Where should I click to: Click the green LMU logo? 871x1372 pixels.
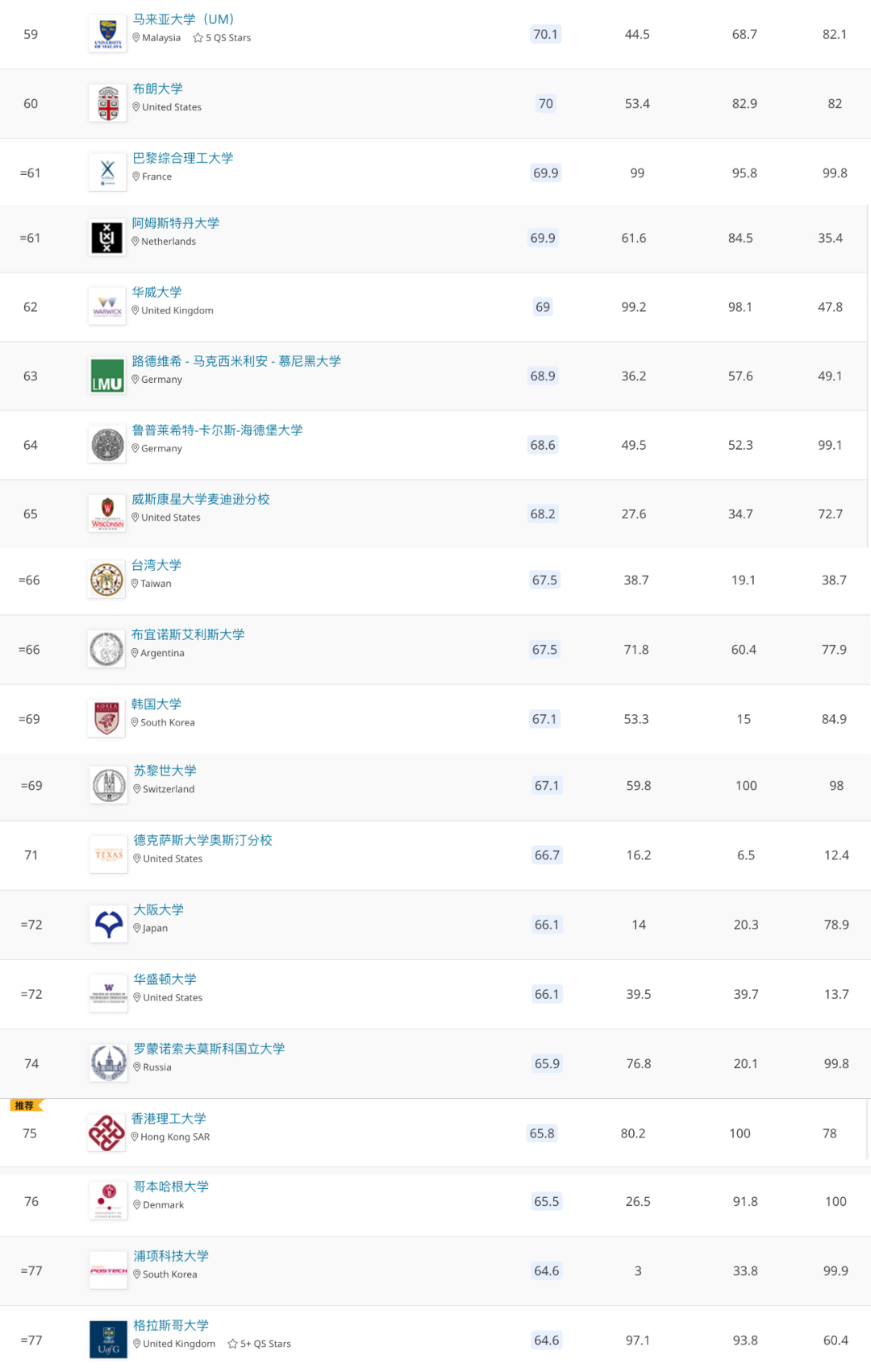click(106, 376)
